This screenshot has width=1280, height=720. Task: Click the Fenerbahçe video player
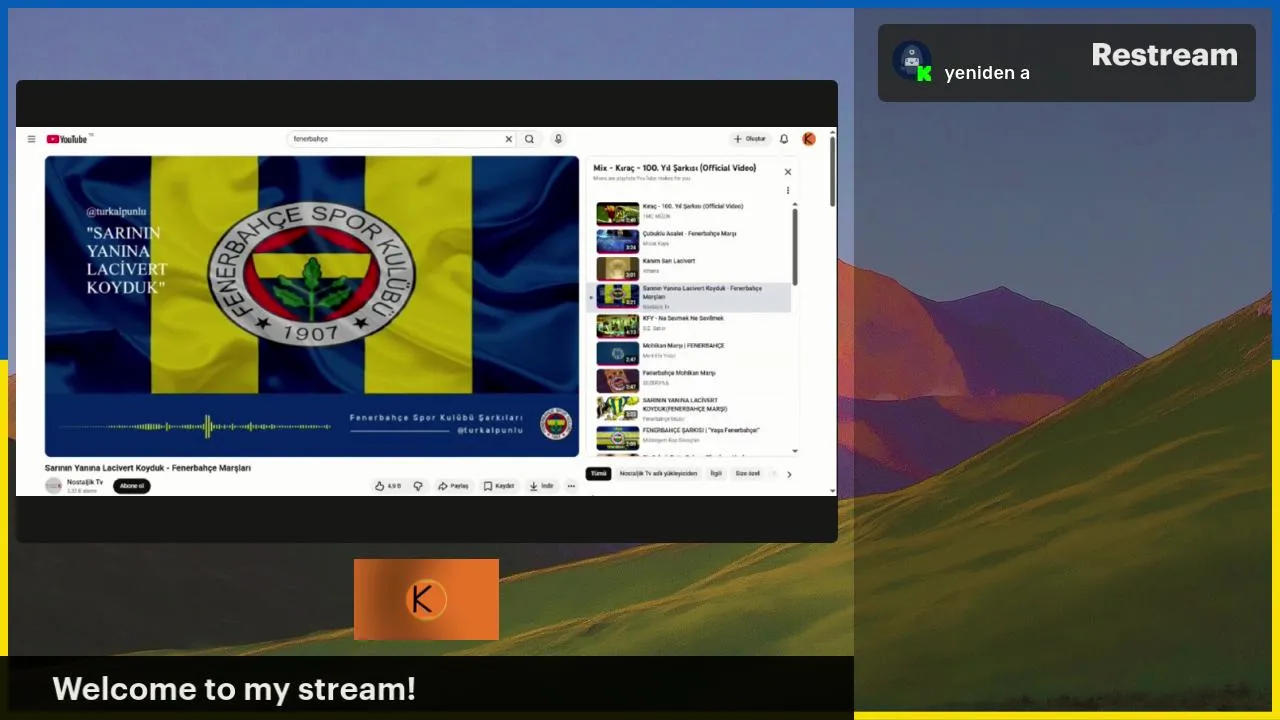tap(312, 306)
